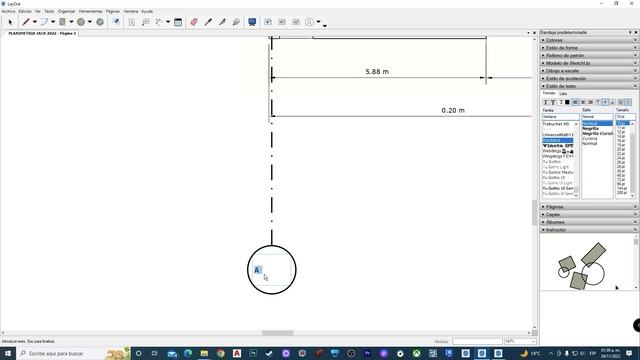This screenshot has width=640, height=360.
Task: Select the arrow Select tool
Action: click(10, 22)
